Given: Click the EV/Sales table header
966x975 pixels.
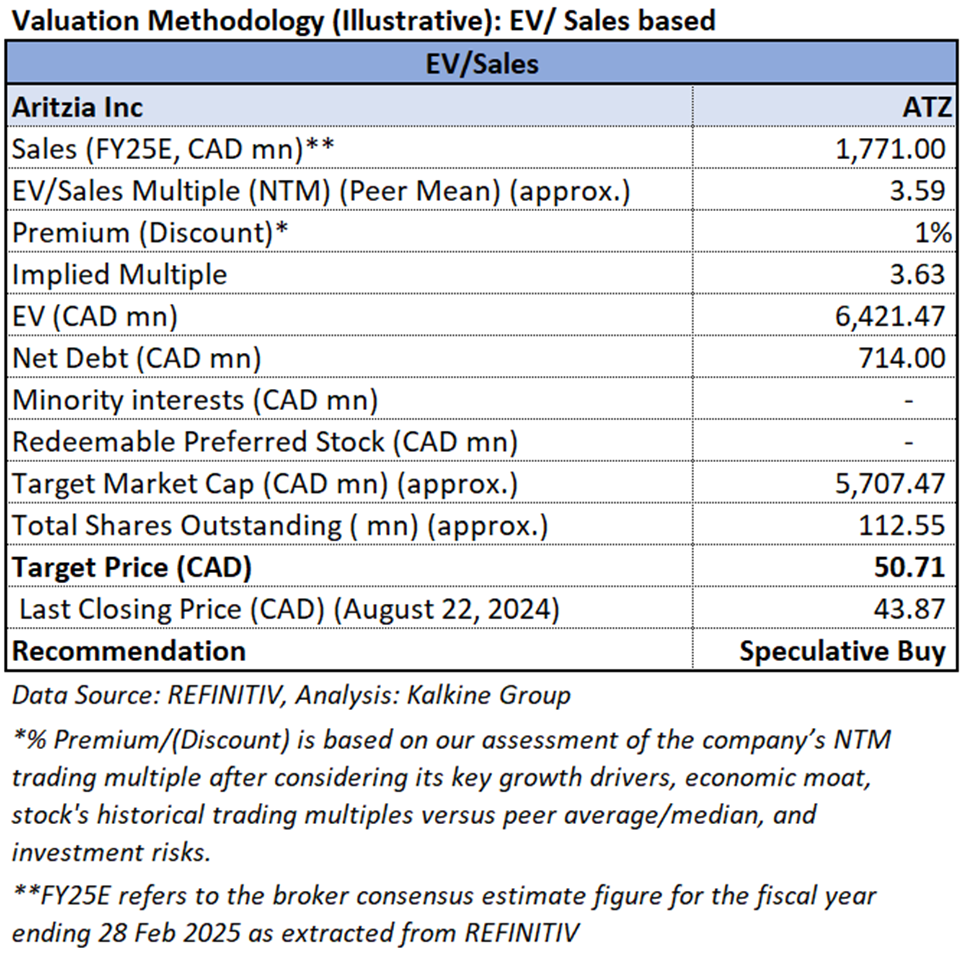Looking at the screenshot, I should [x=482, y=65].
